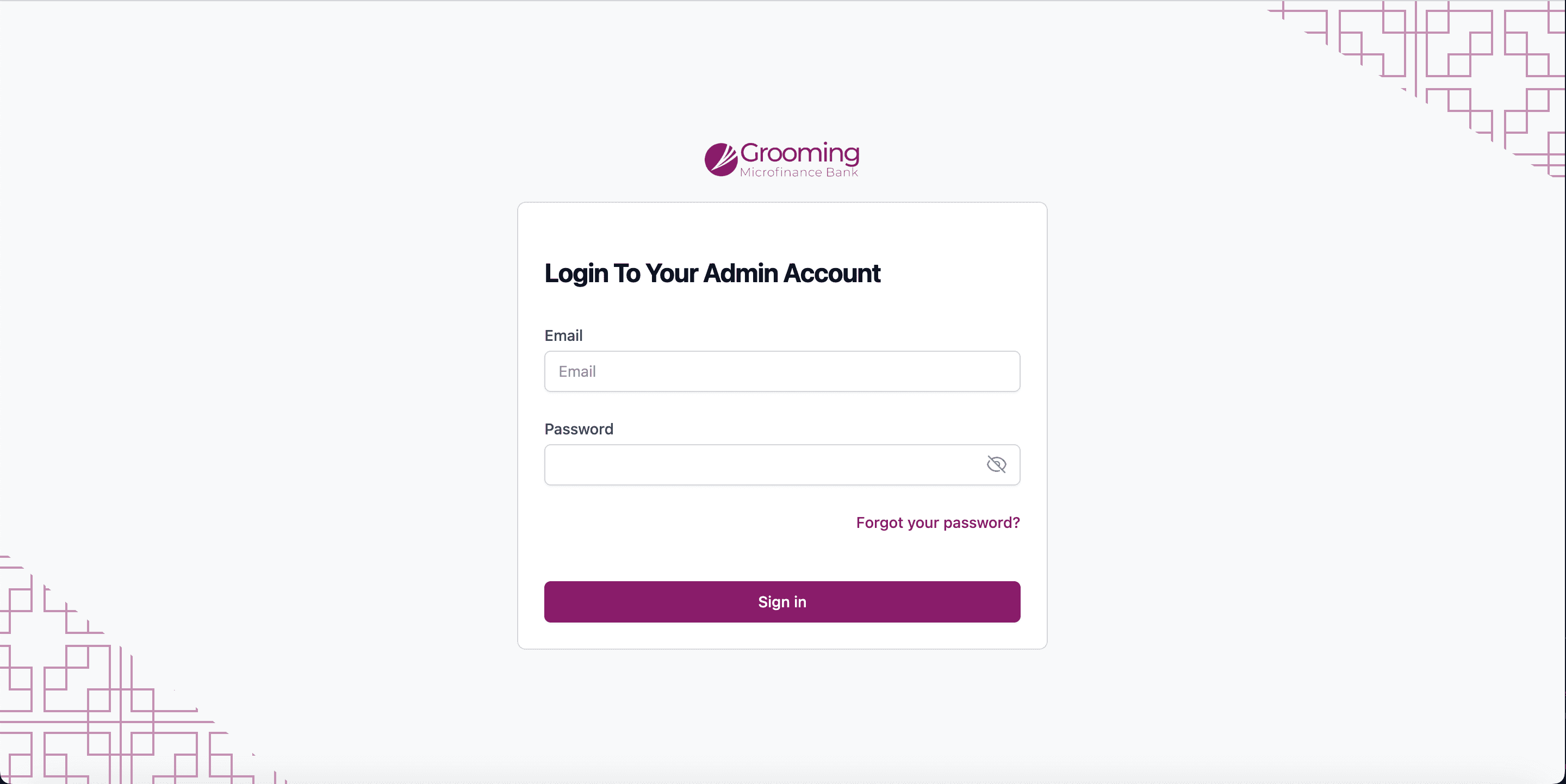Click the Grooming circular logo icon
Image resolution: width=1566 pixels, height=784 pixels.
pos(721,159)
